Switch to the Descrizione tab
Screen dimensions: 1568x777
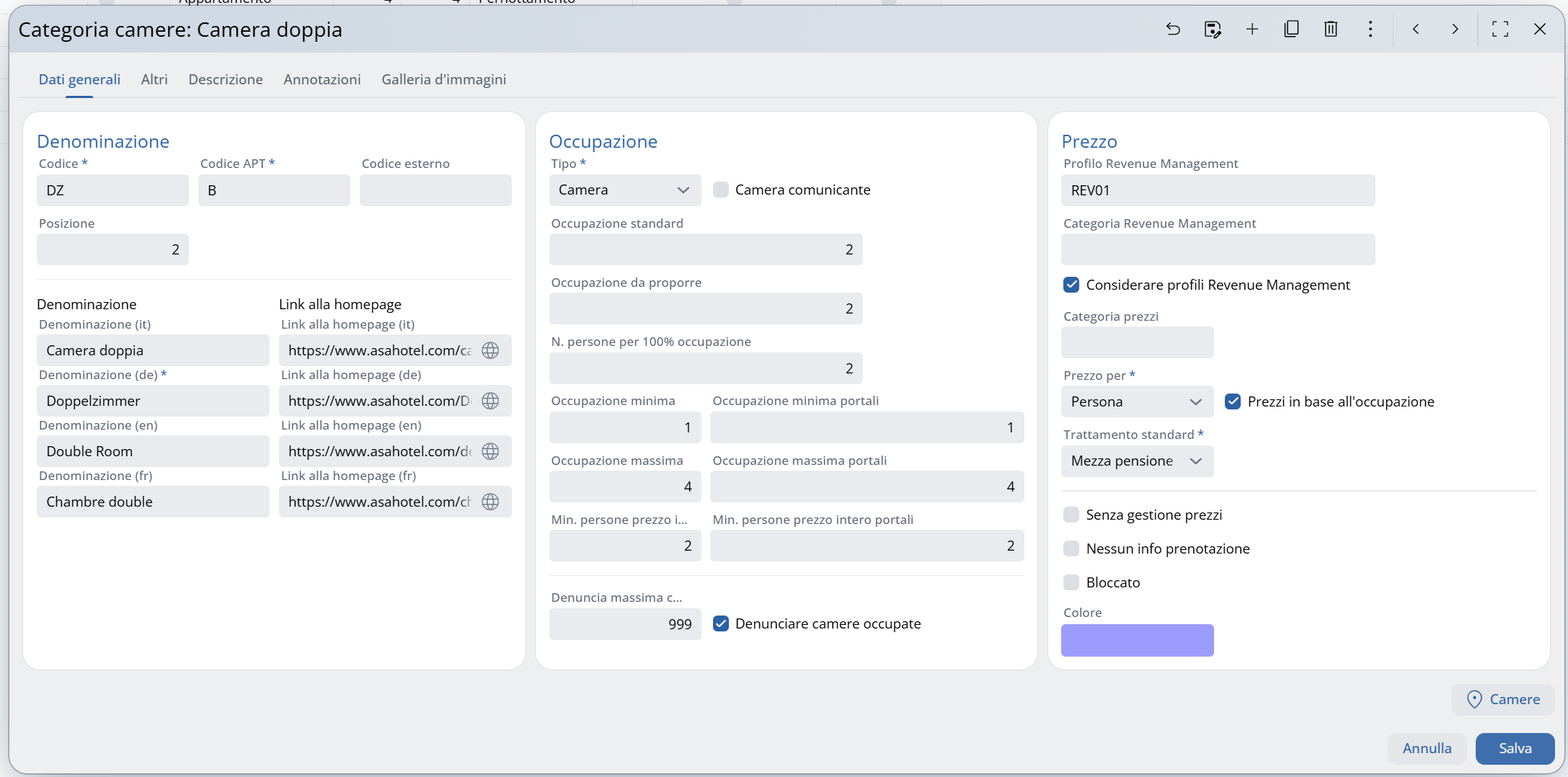click(226, 79)
